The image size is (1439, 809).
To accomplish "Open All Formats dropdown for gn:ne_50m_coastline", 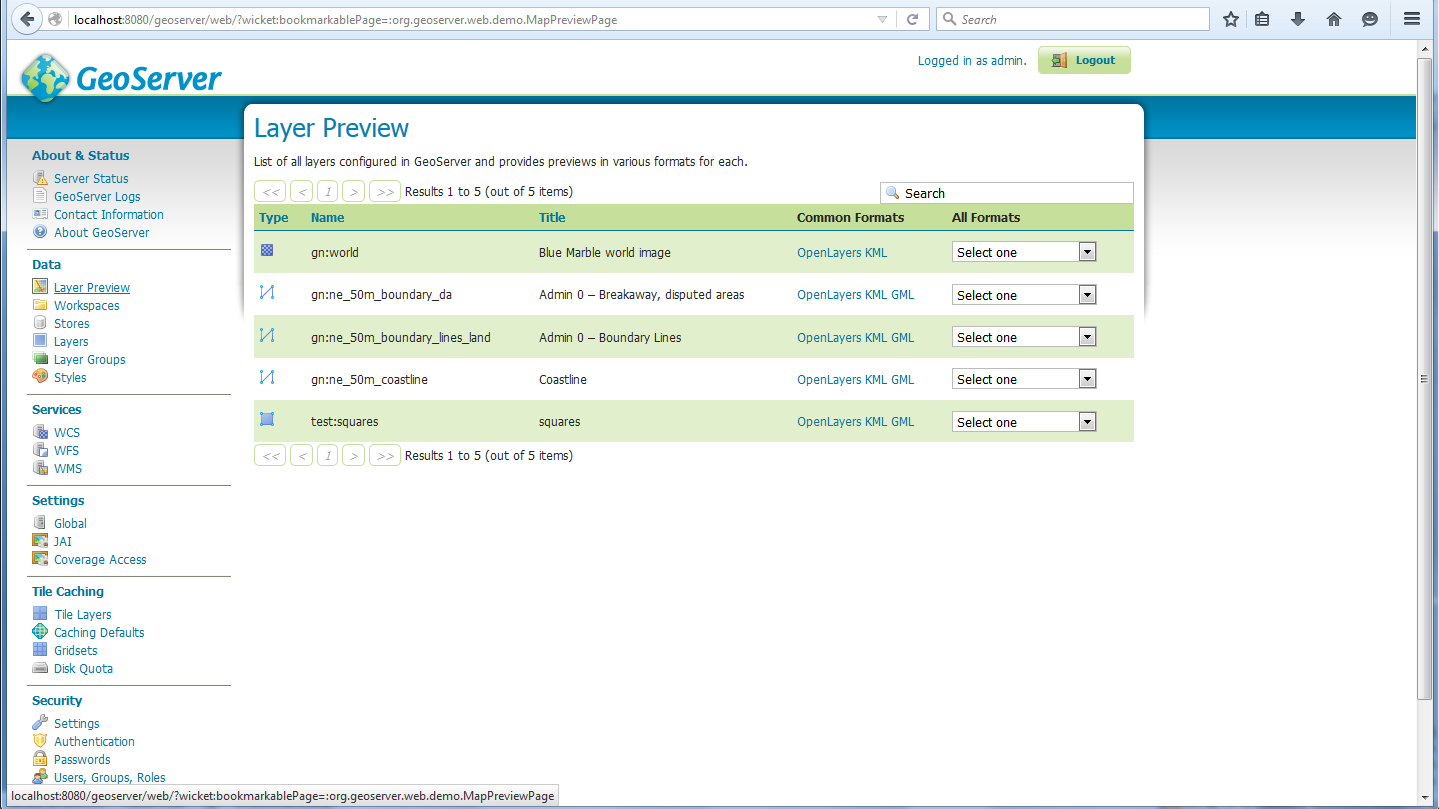I will (x=1024, y=379).
